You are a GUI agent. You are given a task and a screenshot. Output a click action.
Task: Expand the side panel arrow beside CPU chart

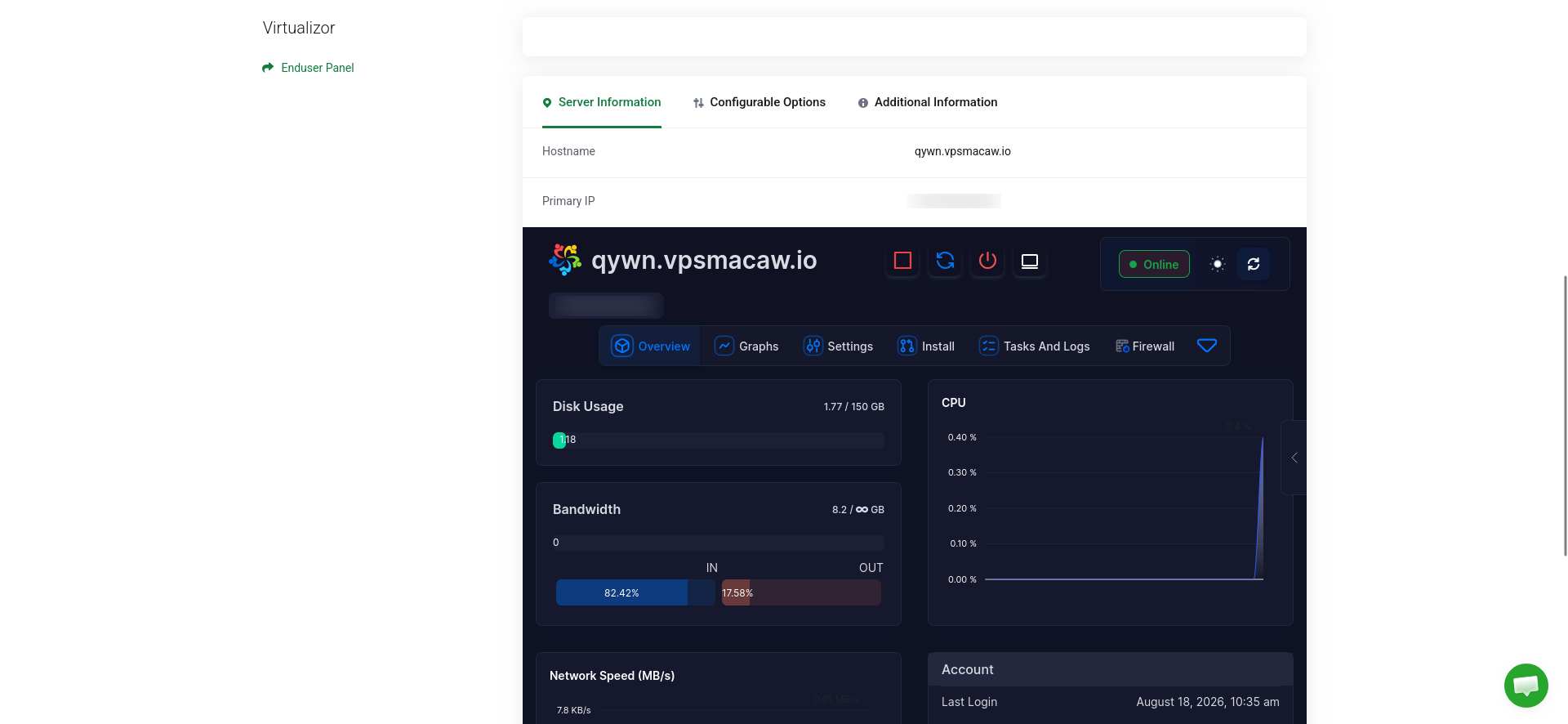pos(1294,458)
